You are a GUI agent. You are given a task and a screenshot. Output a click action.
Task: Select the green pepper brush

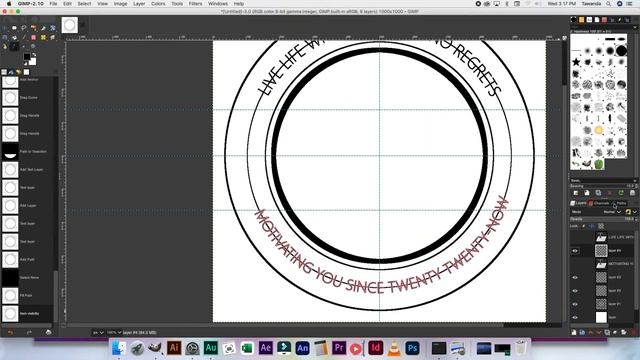coord(598,164)
